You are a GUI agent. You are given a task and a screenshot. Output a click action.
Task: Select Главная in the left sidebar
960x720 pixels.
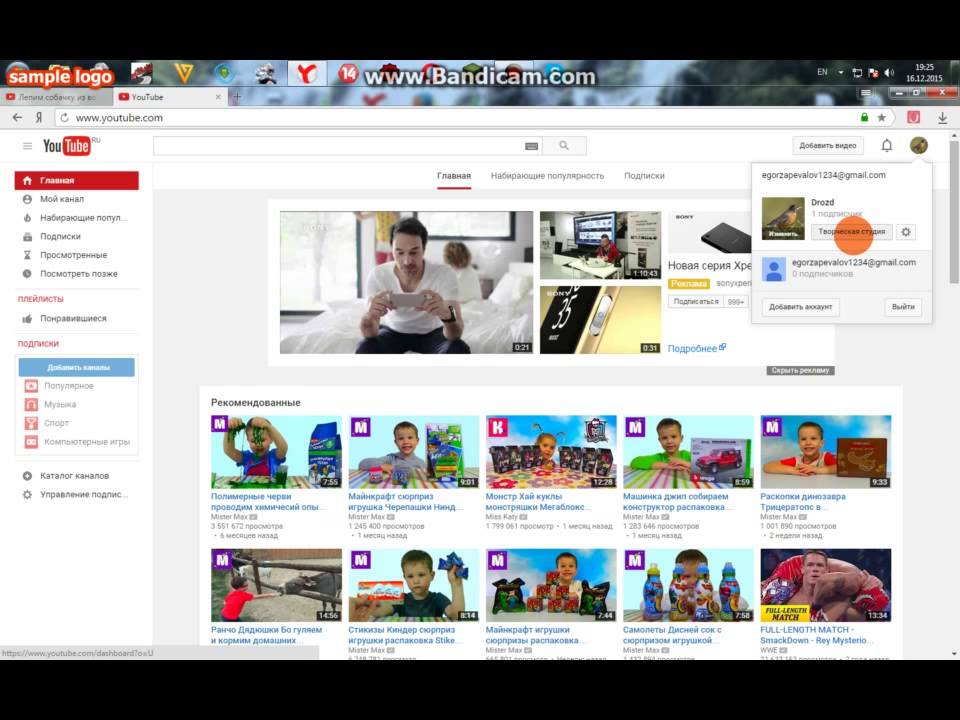click(x=77, y=181)
